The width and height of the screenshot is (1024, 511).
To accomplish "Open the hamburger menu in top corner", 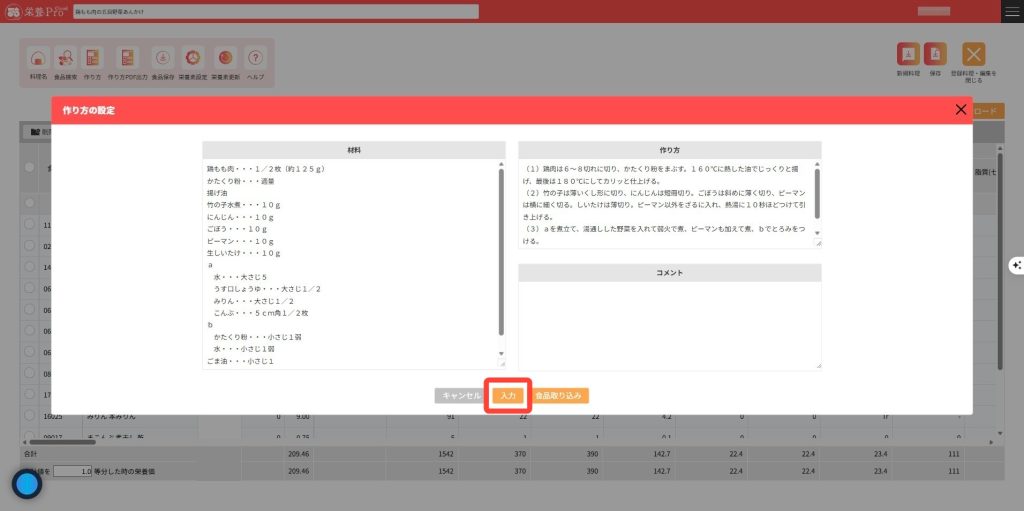I will pyautogui.click(x=1011, y=11).
